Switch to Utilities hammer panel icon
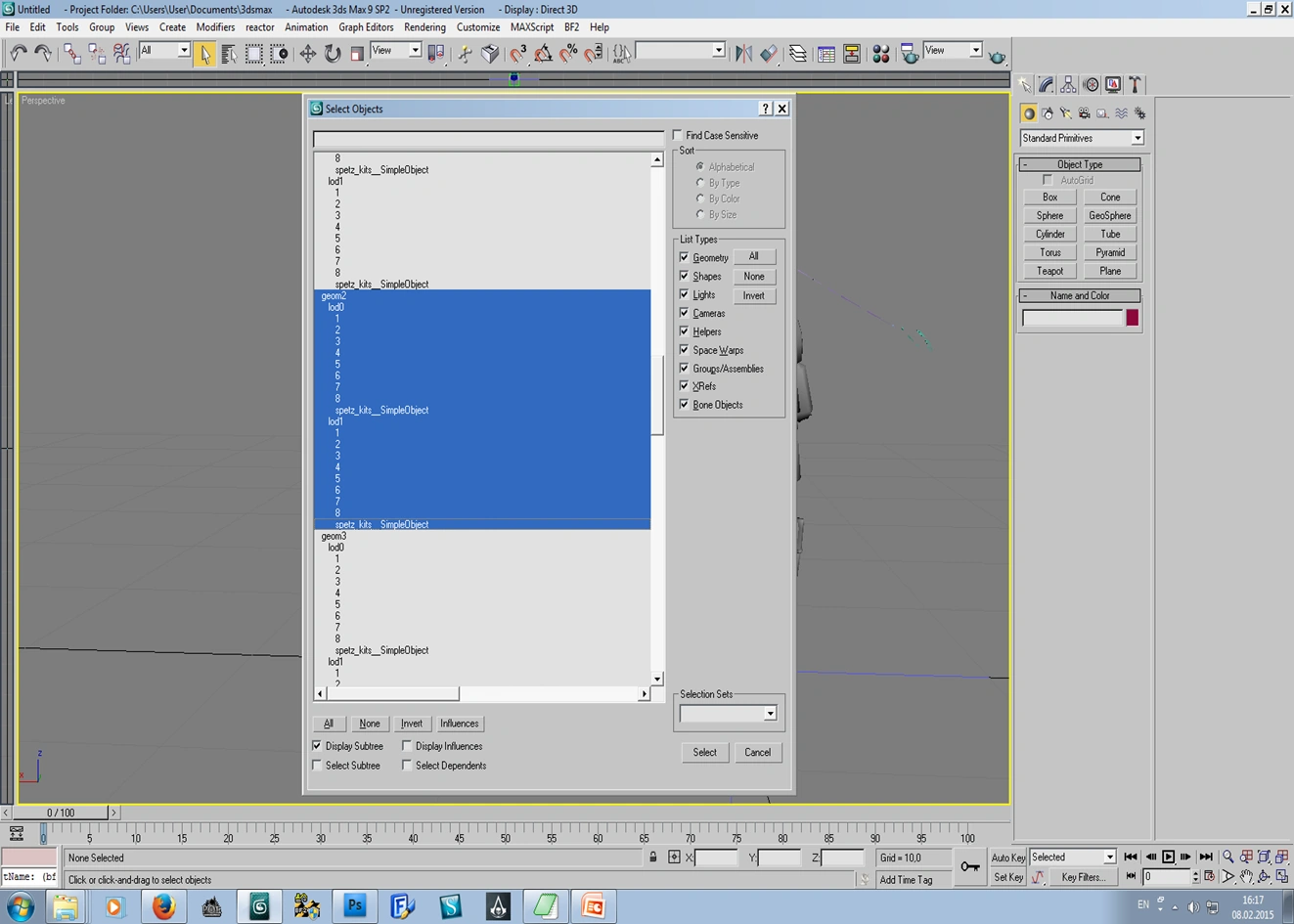The width and height of the screenshot is (1294, 924). [1135, 85]
